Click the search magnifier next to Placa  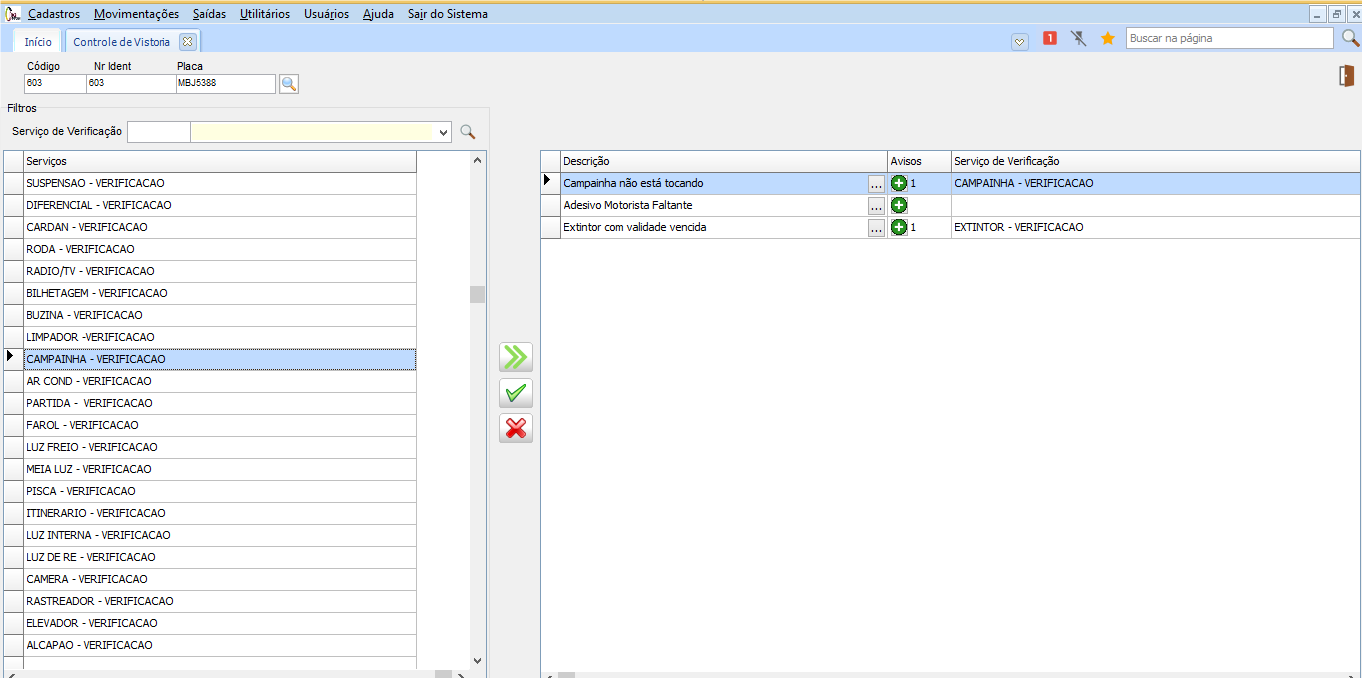coord(289,84)
